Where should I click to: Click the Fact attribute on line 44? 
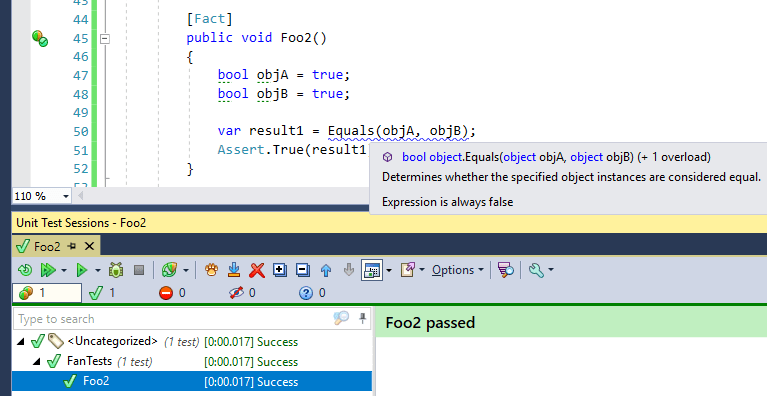click(x=209, y=19)
